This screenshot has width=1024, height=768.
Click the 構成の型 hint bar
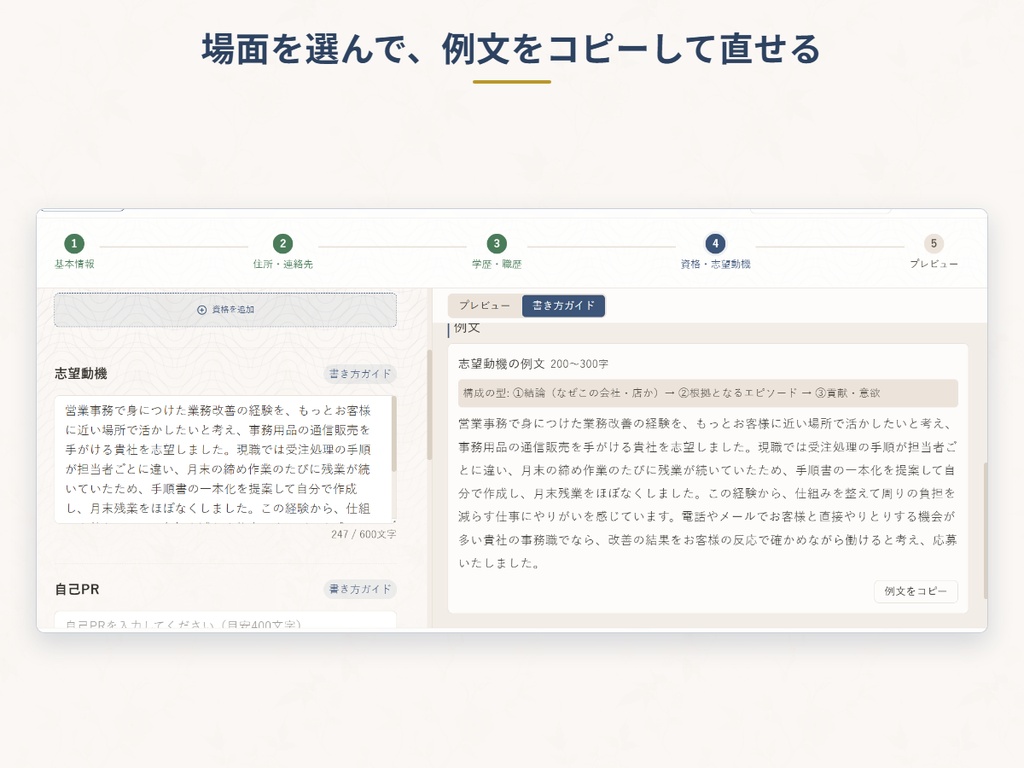click(x=708, y=393)
